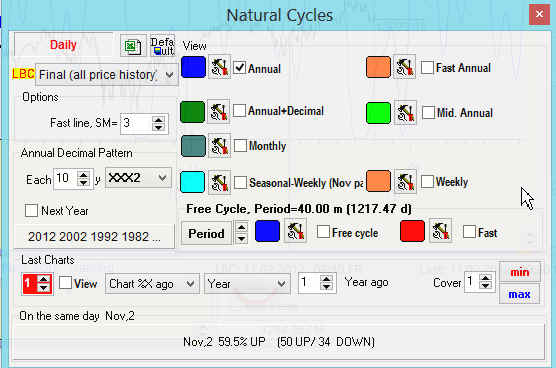The image size is (556, 368).
Task: Open line settings tool for Fast Annual
Action: (405, 67)
